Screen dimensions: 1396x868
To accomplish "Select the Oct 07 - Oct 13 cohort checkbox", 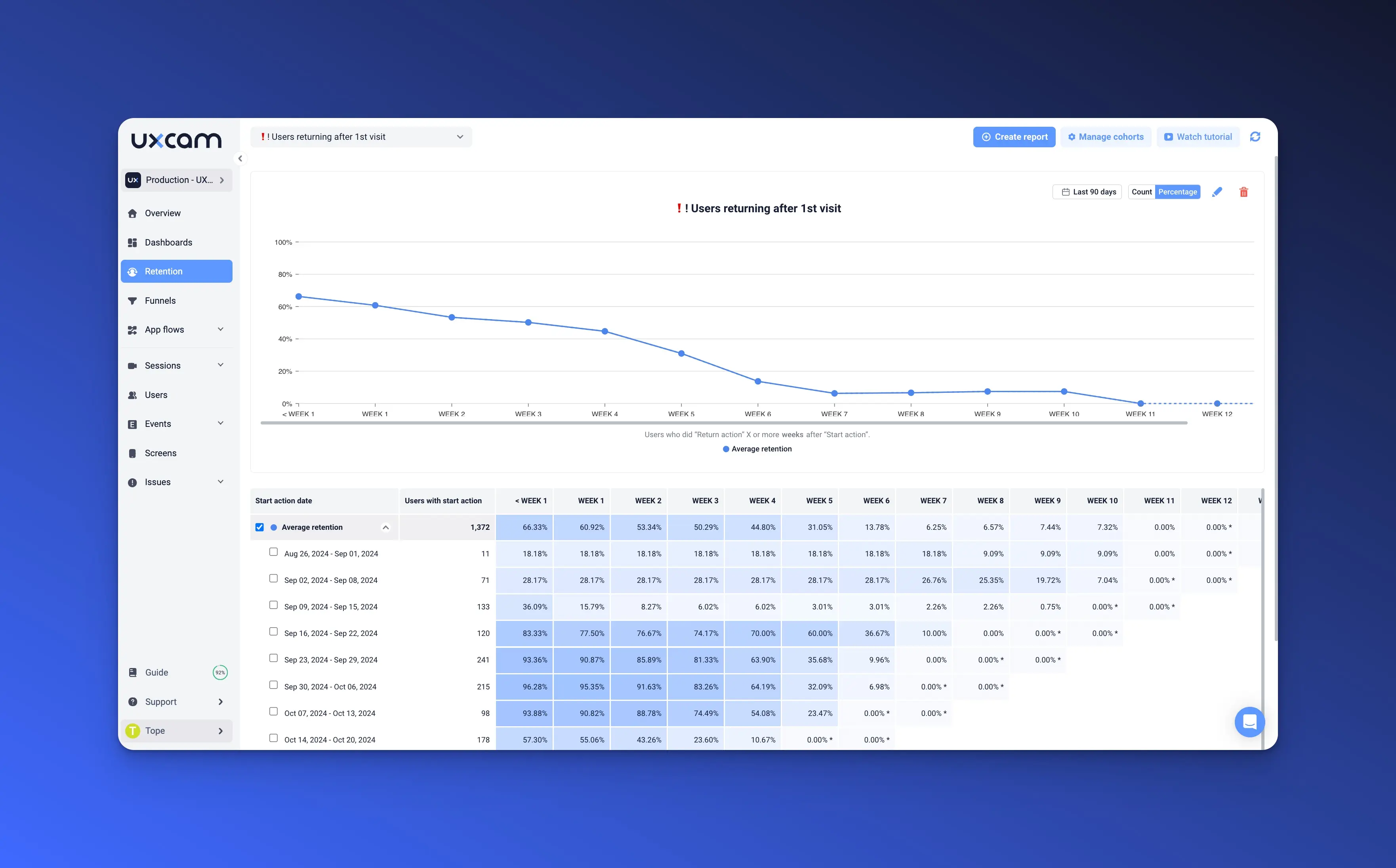I will (x=273, y=711).
